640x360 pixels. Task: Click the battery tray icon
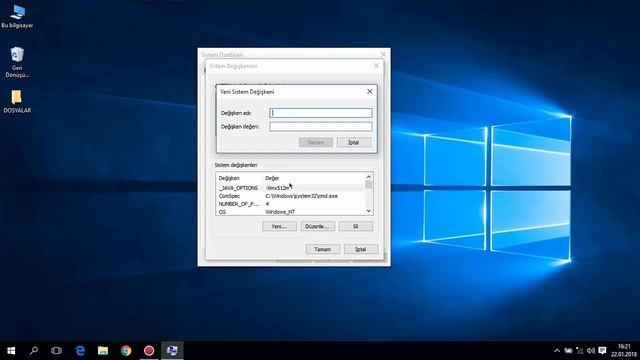568,351
